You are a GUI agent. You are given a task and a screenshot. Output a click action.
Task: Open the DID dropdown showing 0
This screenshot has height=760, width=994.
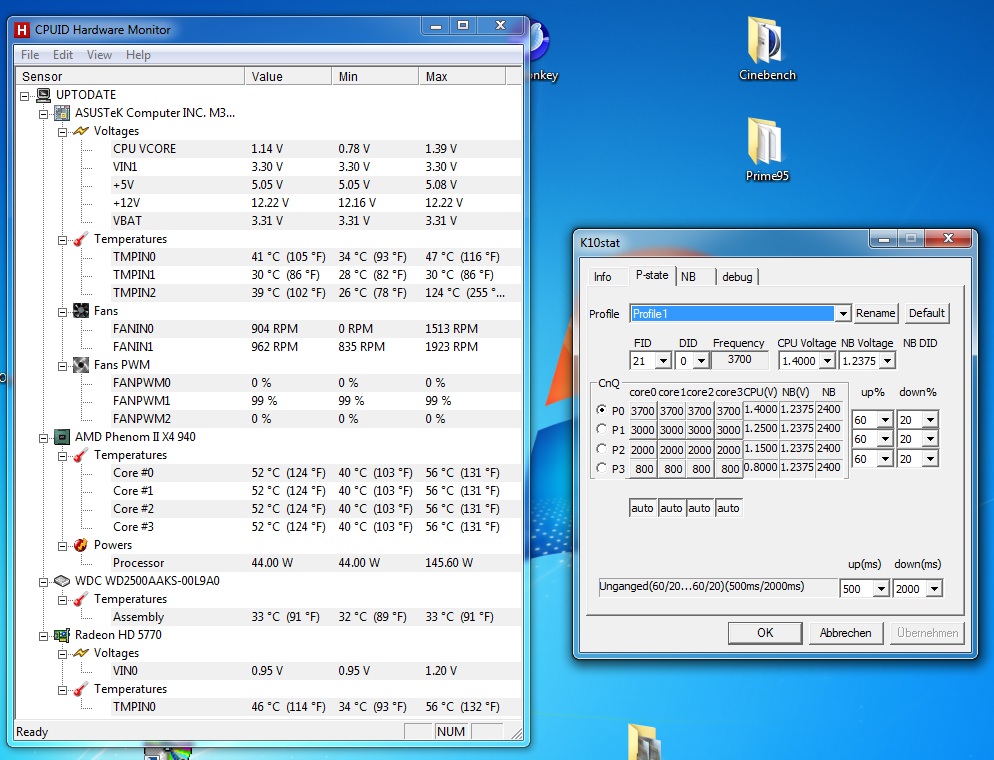pyautogui.click(x=700, y=361)
